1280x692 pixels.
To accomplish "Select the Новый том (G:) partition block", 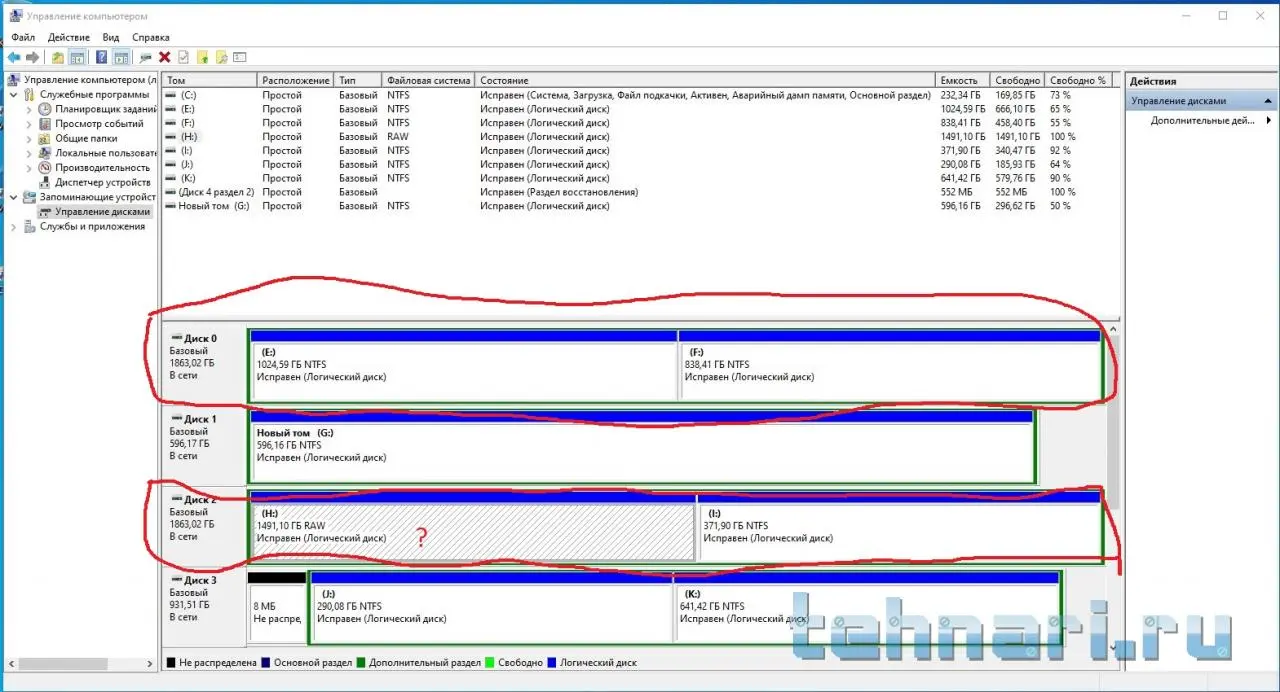I will 641,447.
